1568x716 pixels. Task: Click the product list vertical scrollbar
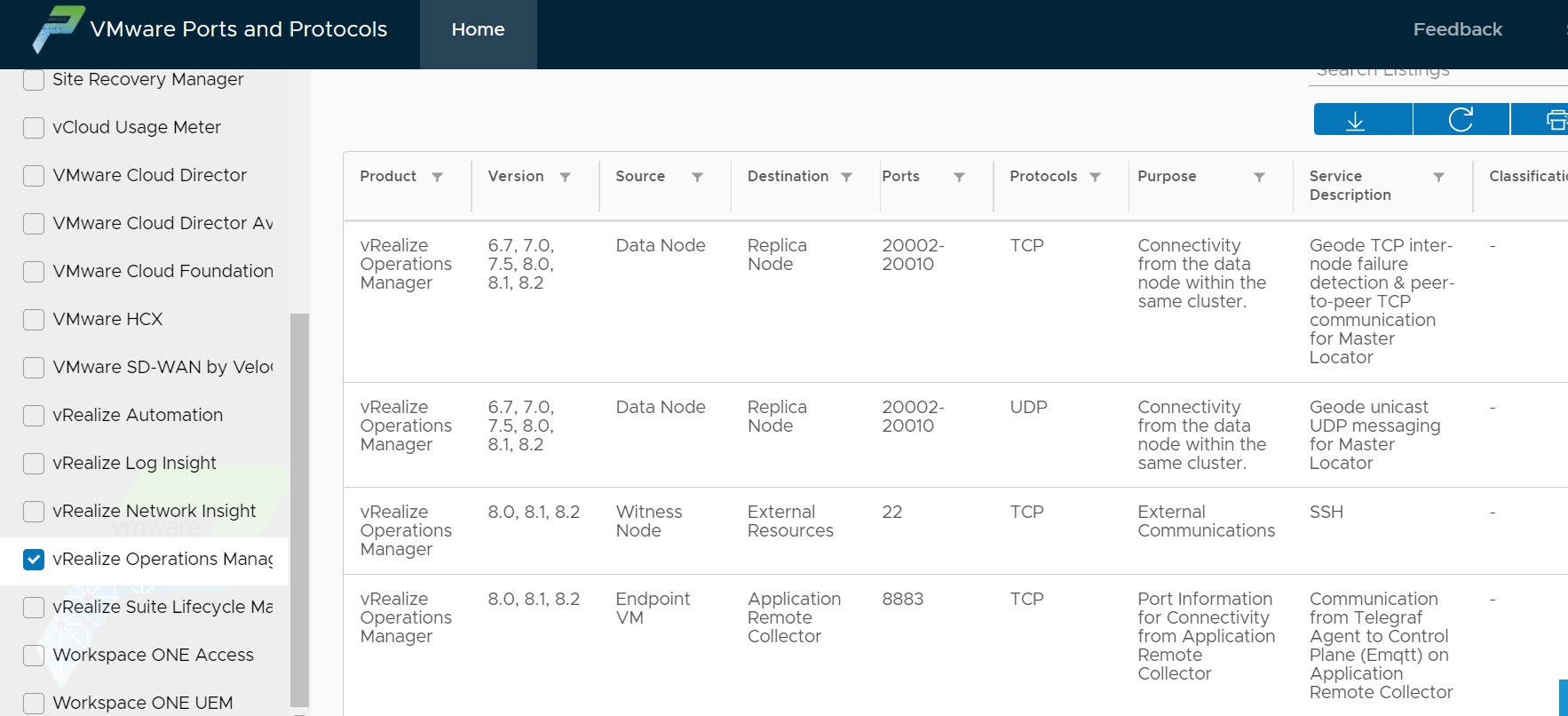tap(299, 506)
